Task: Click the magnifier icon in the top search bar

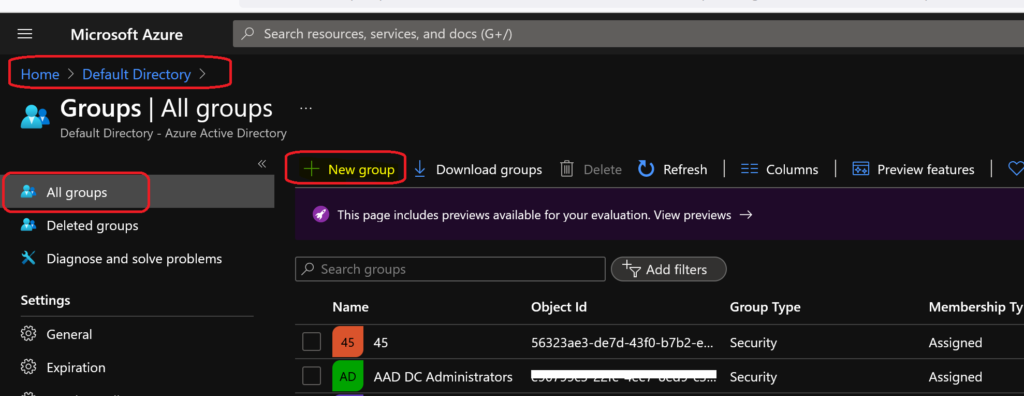Action: [x=248, y=34]
